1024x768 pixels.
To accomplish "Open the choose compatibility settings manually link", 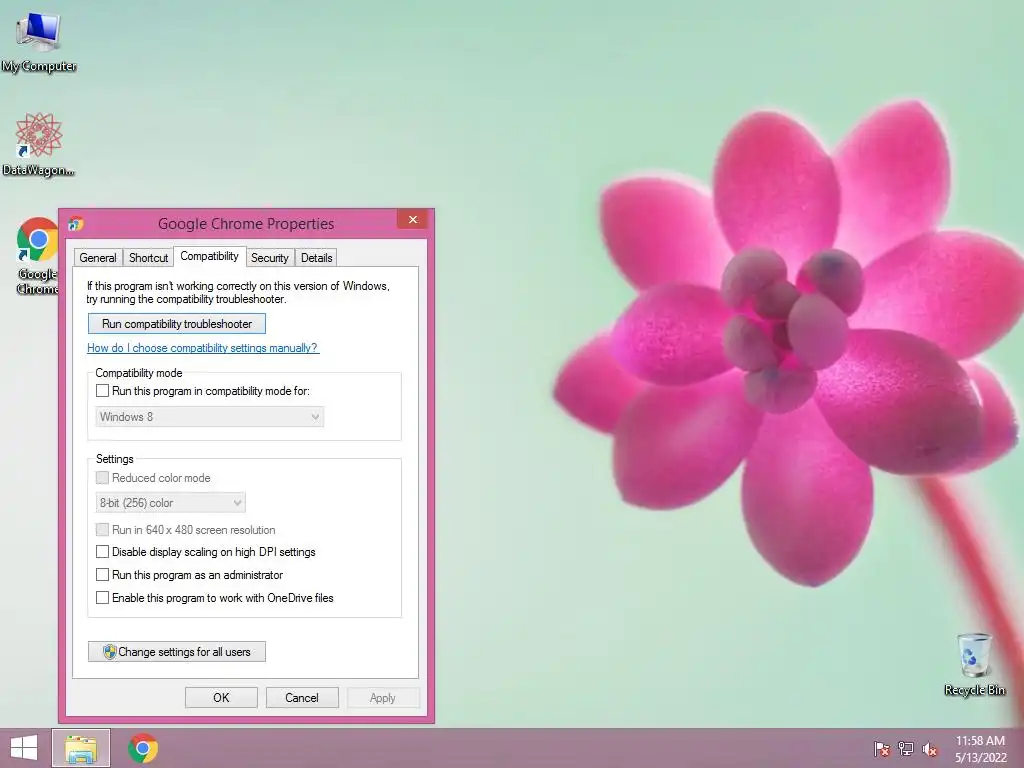I will coord(203,348).
